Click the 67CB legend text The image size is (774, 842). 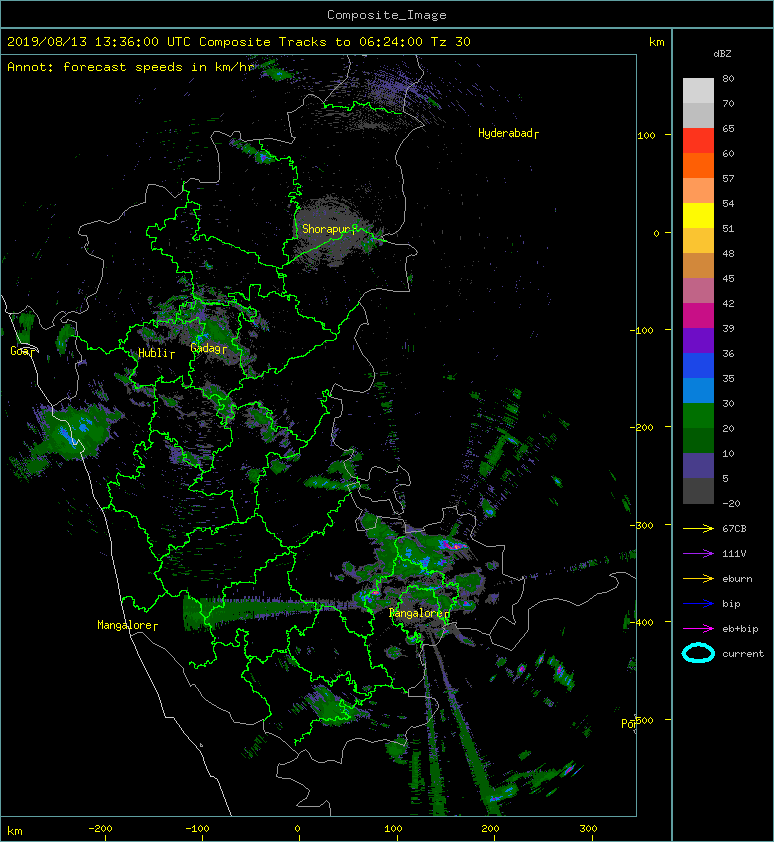734,529
